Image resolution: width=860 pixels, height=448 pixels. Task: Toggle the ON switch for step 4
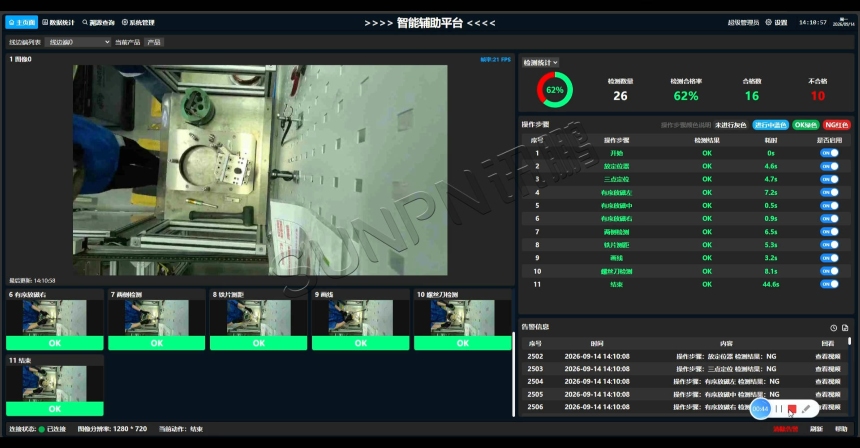(829, 192)
